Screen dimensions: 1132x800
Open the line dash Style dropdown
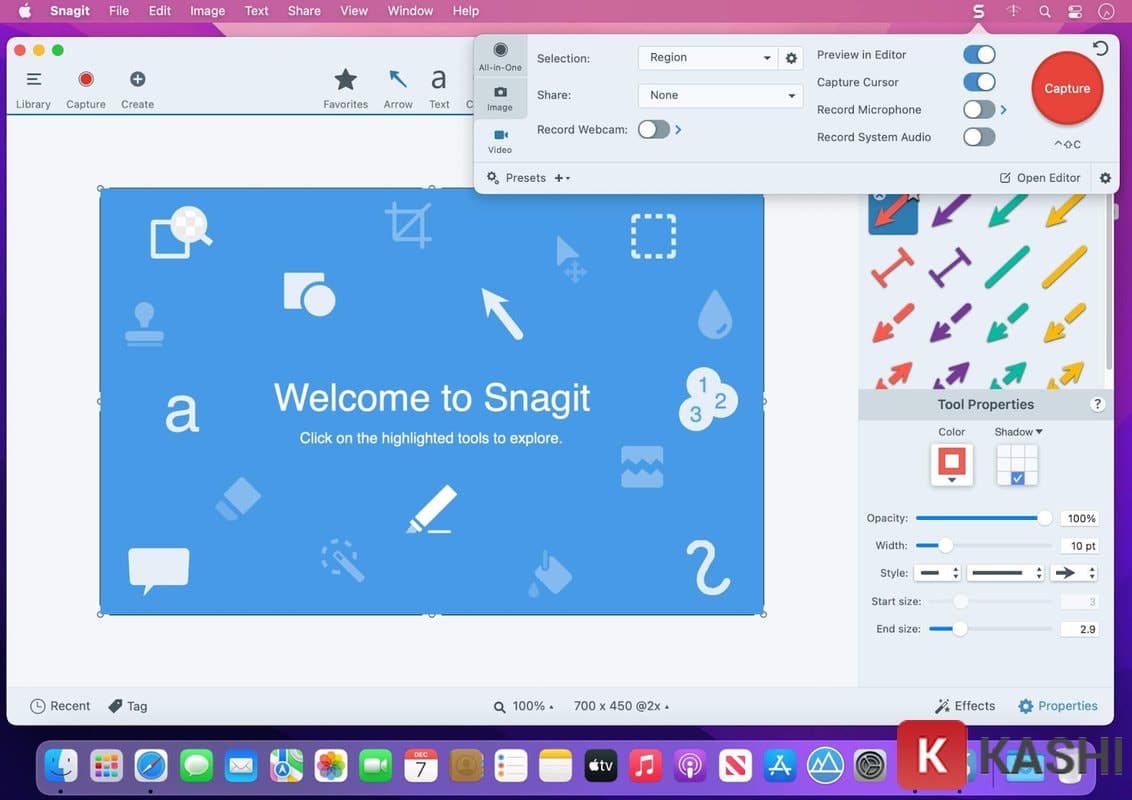click(x=1006, y=573)
